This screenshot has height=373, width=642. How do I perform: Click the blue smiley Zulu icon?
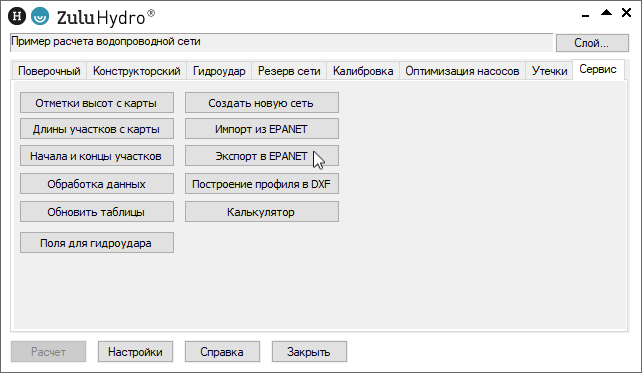point(40,16)
